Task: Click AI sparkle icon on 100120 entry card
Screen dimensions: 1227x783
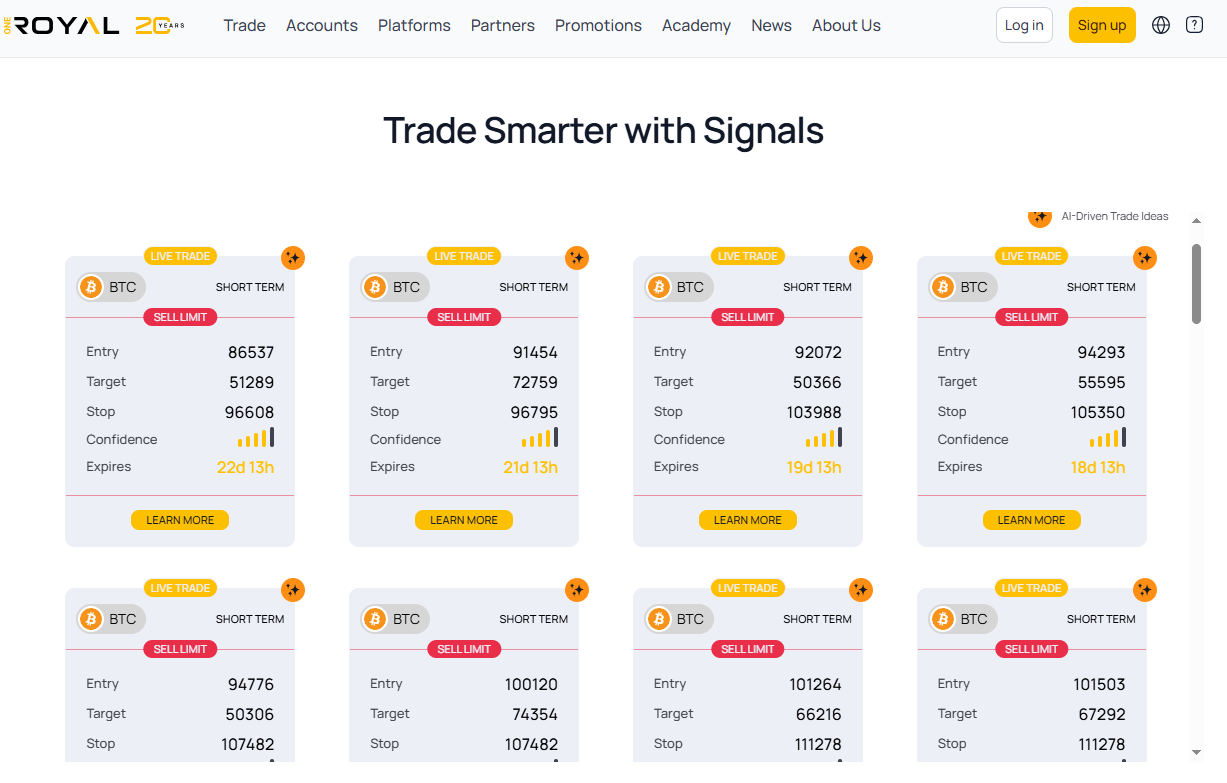Action: [x=576, y=590]
